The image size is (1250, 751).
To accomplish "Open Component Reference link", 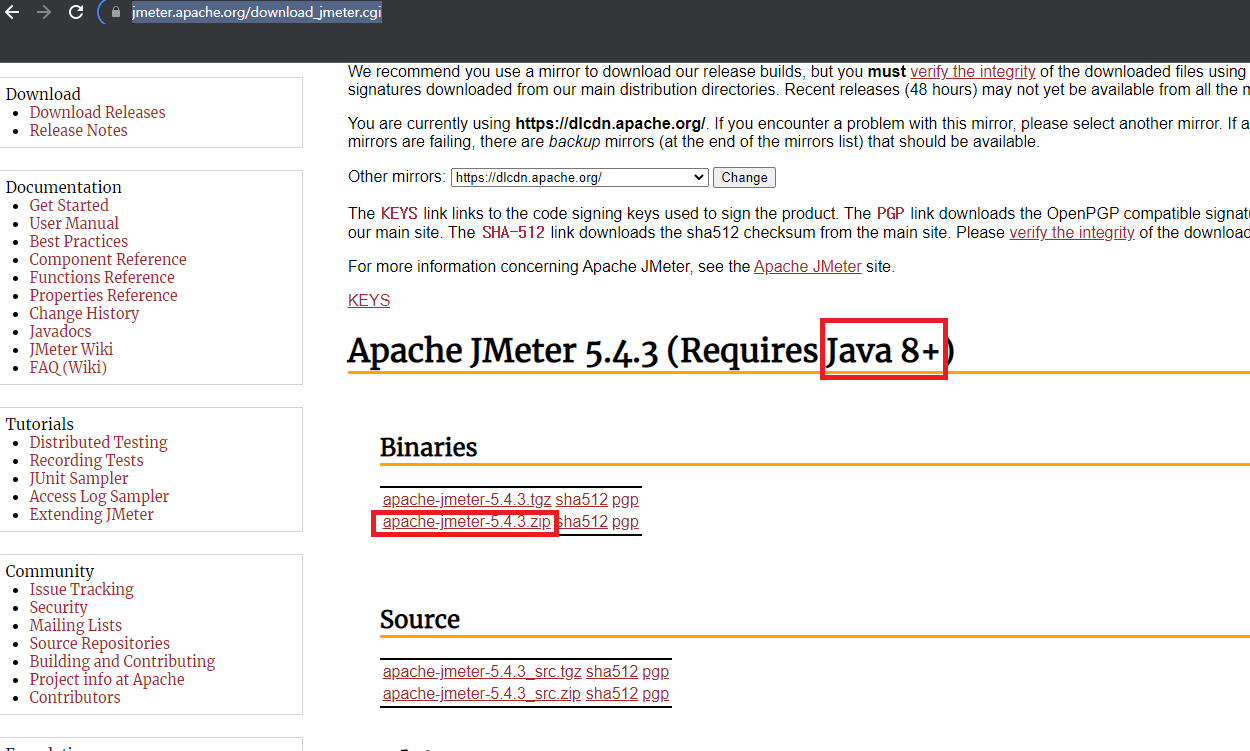I will point(108,259).
